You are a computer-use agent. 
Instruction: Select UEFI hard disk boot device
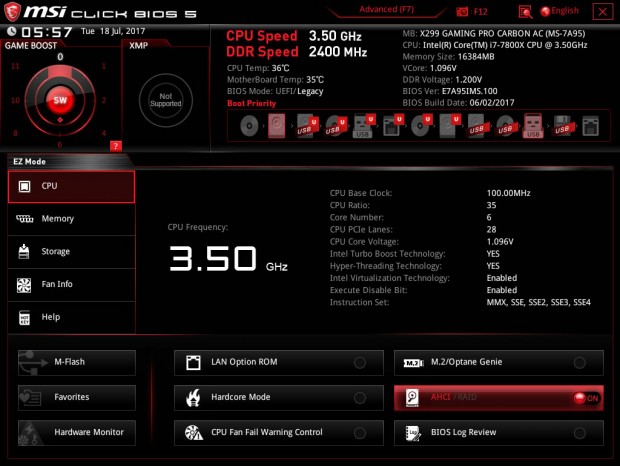pos(450,126)
